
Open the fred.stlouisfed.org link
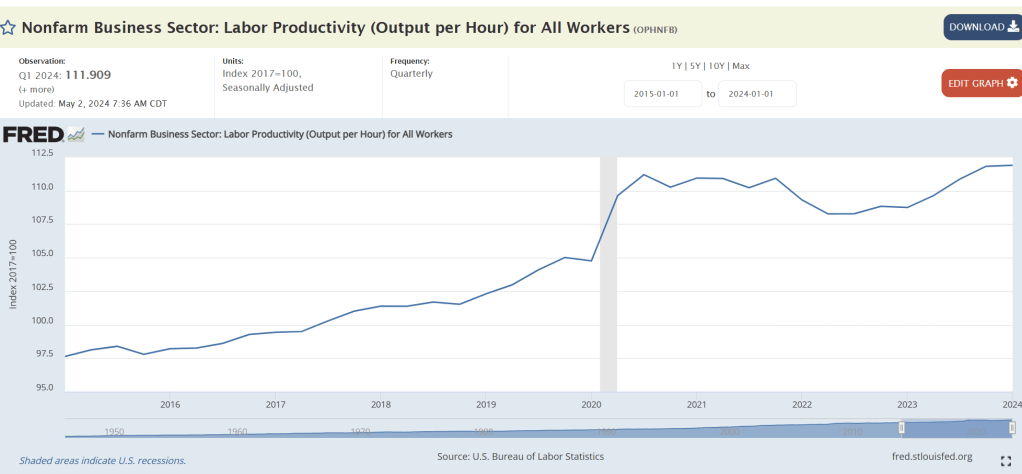pos(931,457)
